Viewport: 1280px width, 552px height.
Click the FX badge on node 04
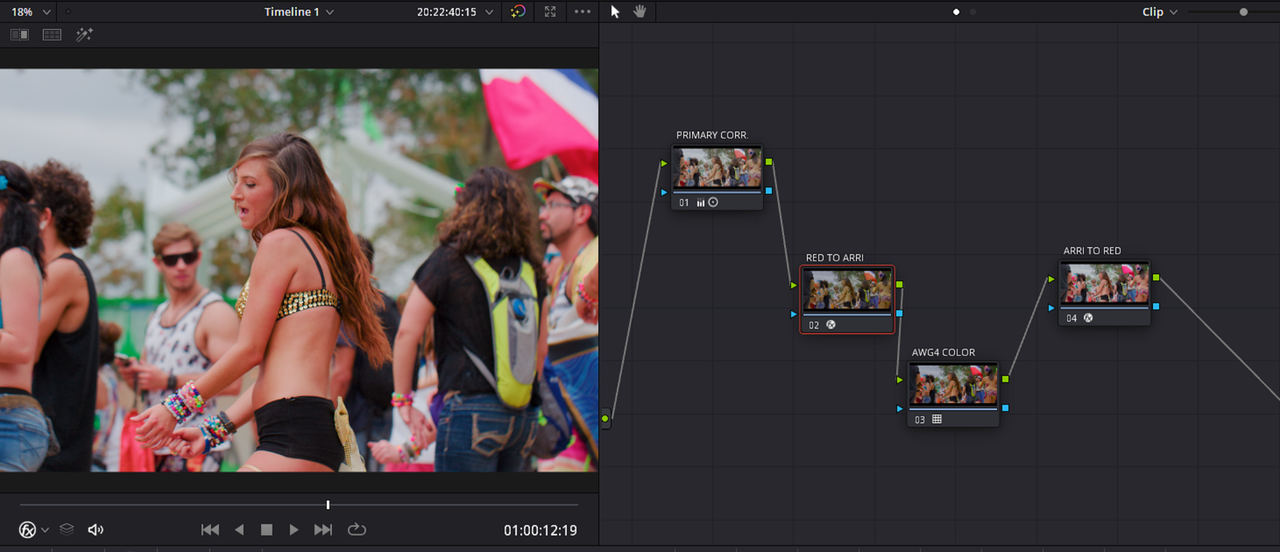point(1088,317)
